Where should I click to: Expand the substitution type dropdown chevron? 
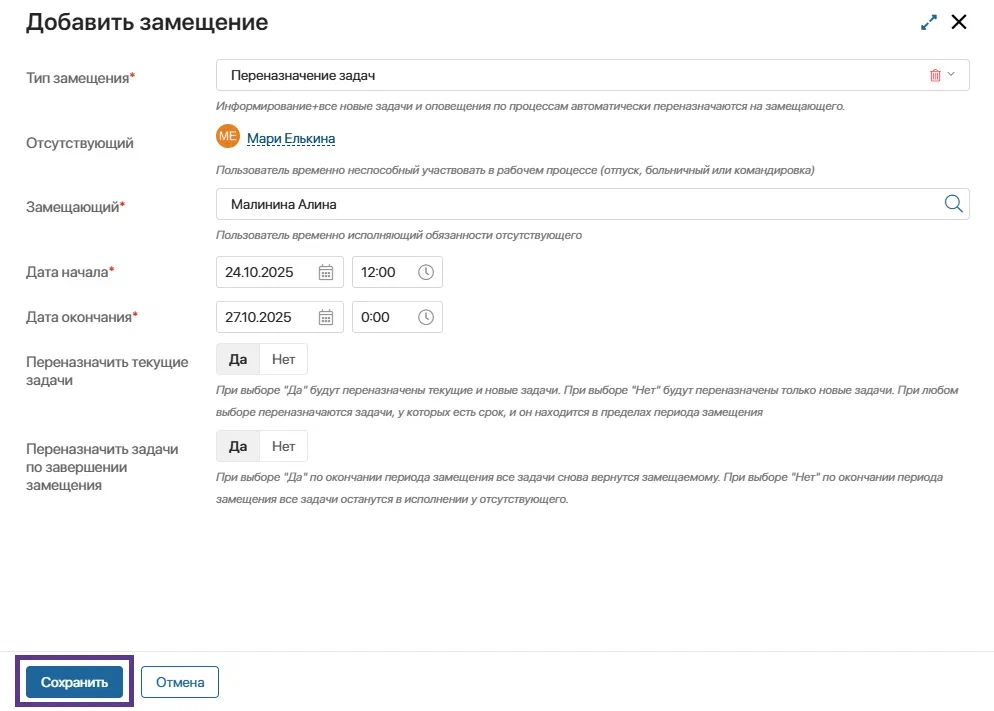point(951,75)
